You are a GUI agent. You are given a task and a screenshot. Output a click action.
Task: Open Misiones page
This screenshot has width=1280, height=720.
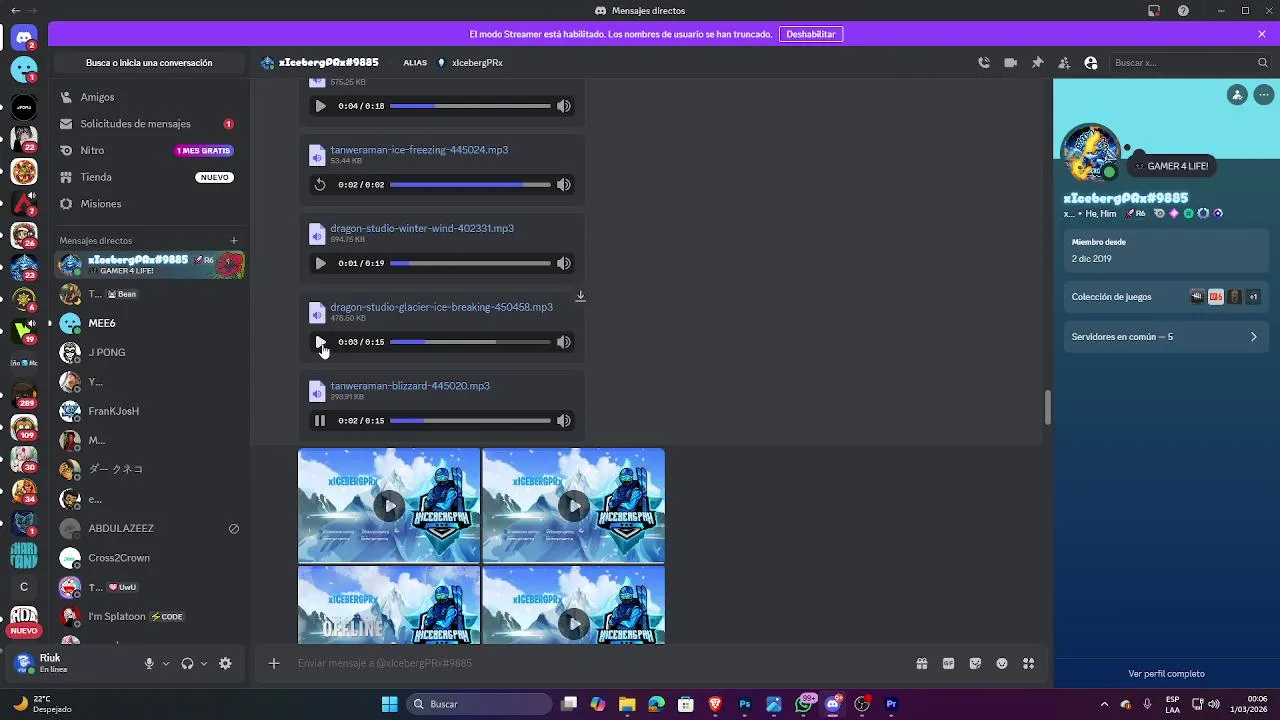click(150, 204)
